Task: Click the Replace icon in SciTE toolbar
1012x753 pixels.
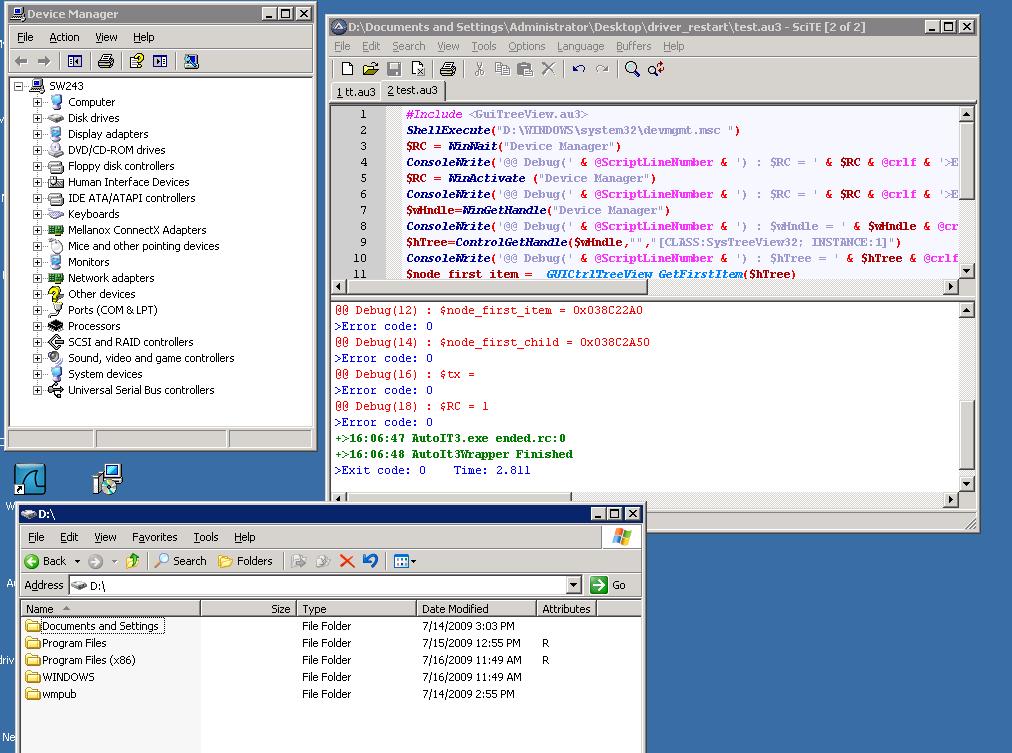Action: [656, 69]
